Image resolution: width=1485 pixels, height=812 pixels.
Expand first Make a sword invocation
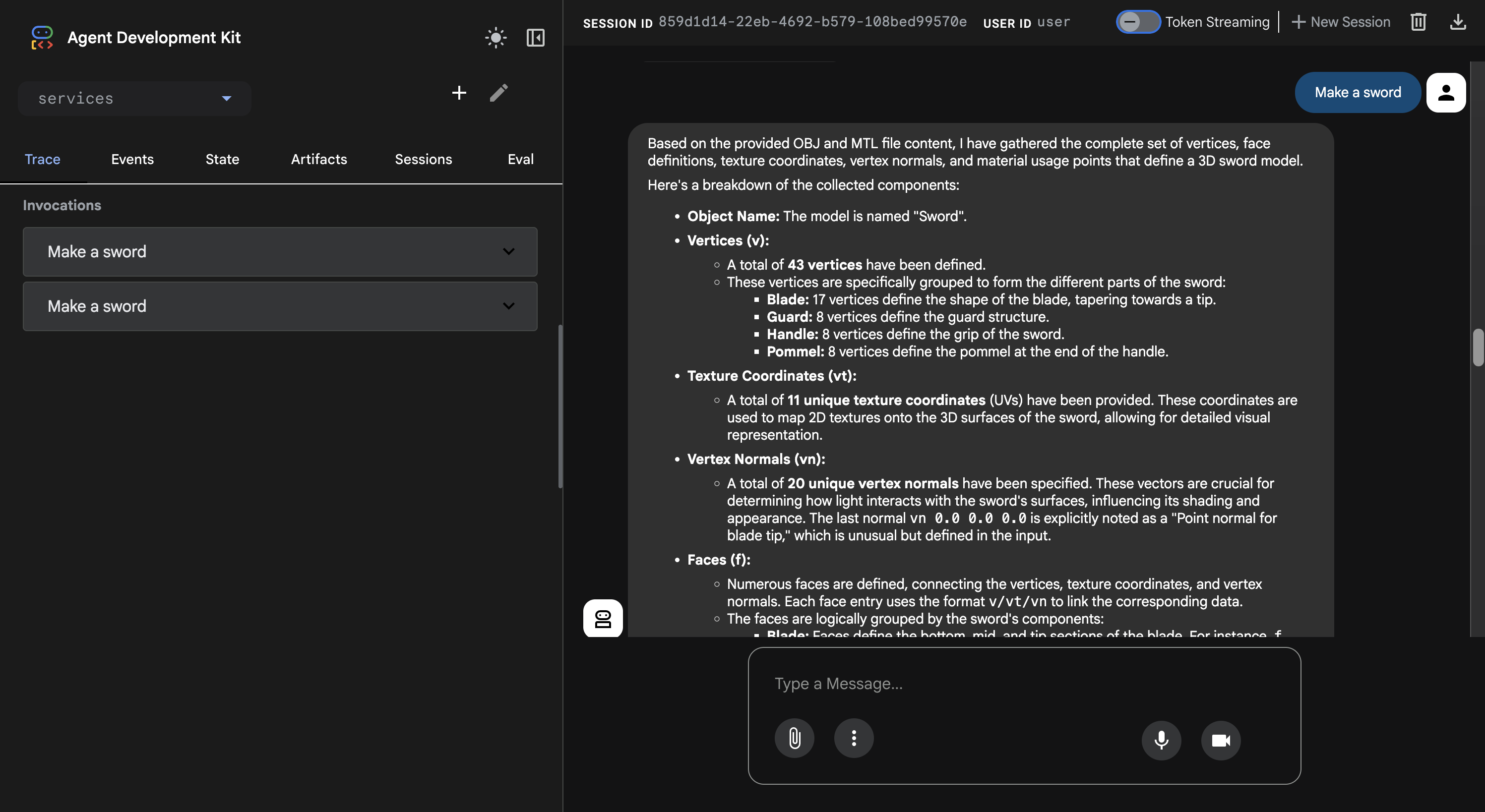(280, 252)
